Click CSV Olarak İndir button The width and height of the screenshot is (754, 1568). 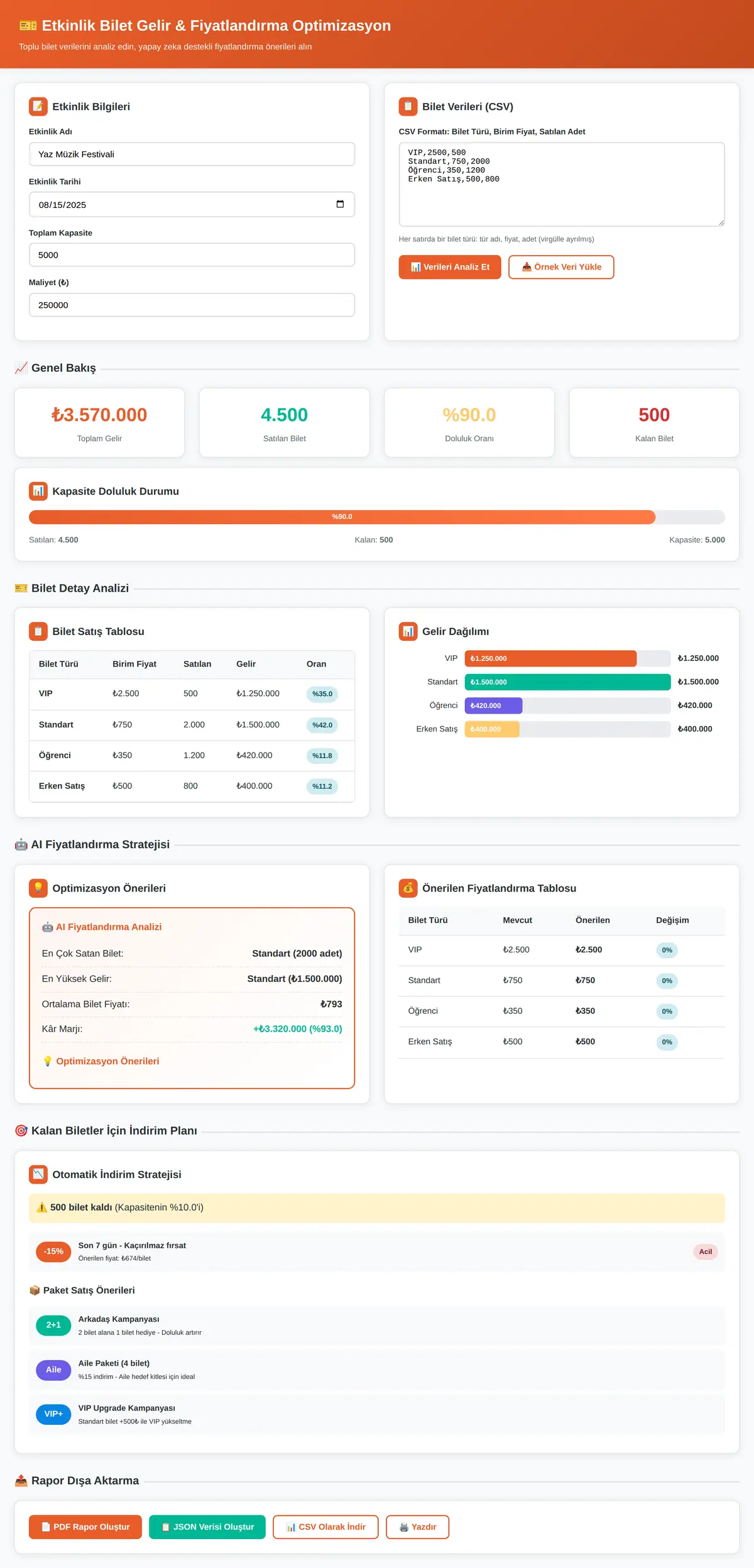[x=325, y=1527]
